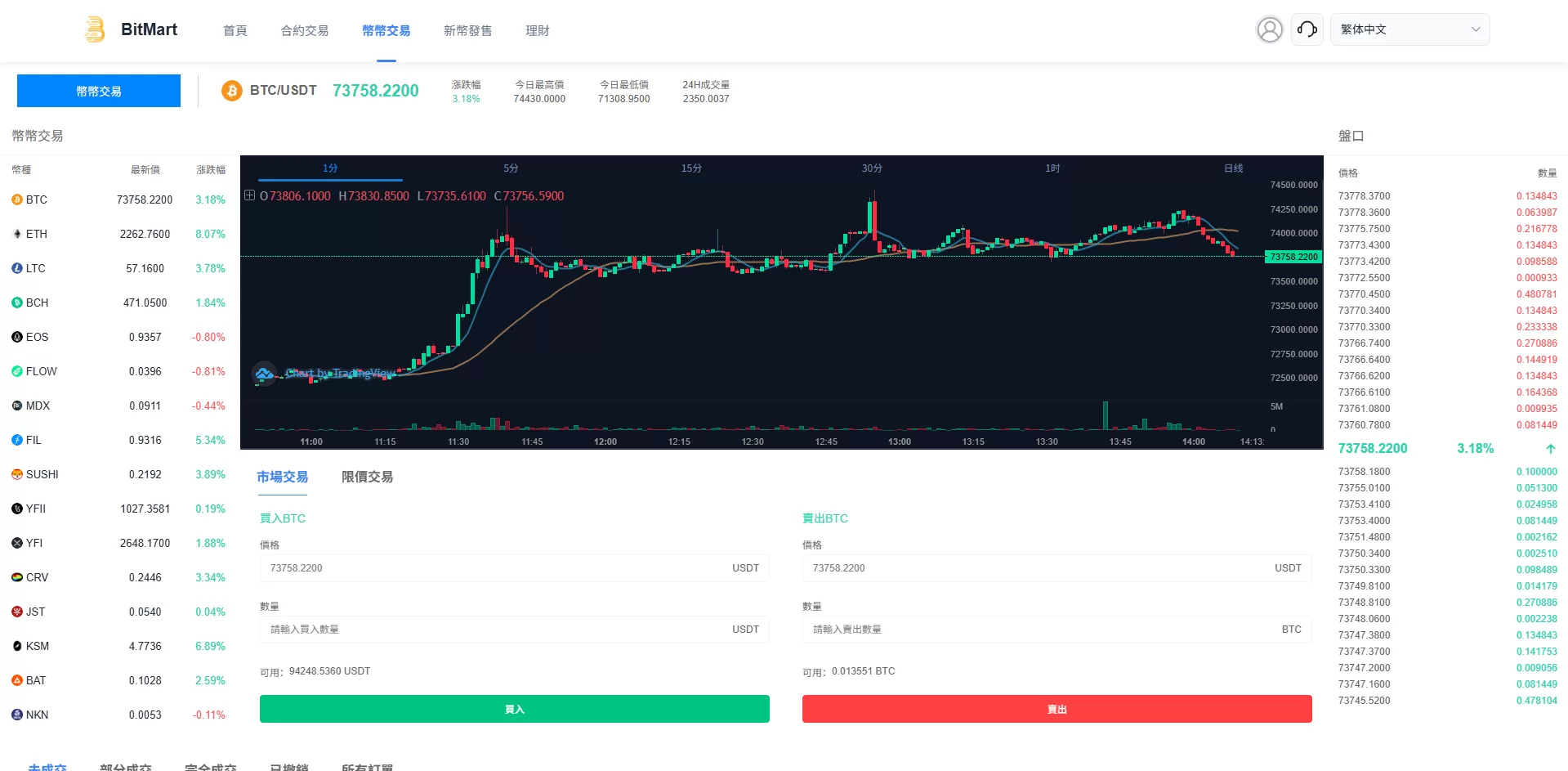The height and width of the screenshot is (771, 1568).
Task: Expand language selector chevron arrow
Action: click(1476, 29)
